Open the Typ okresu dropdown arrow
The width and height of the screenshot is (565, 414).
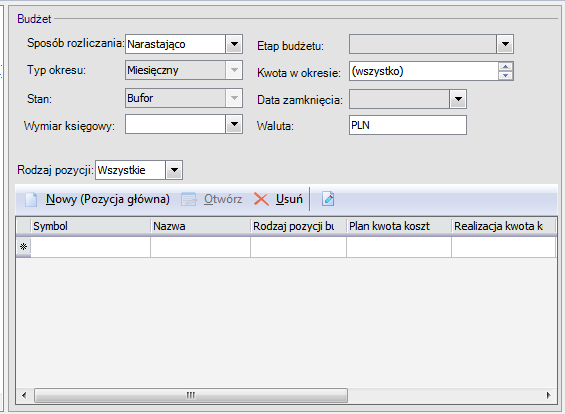click(234, 70)
